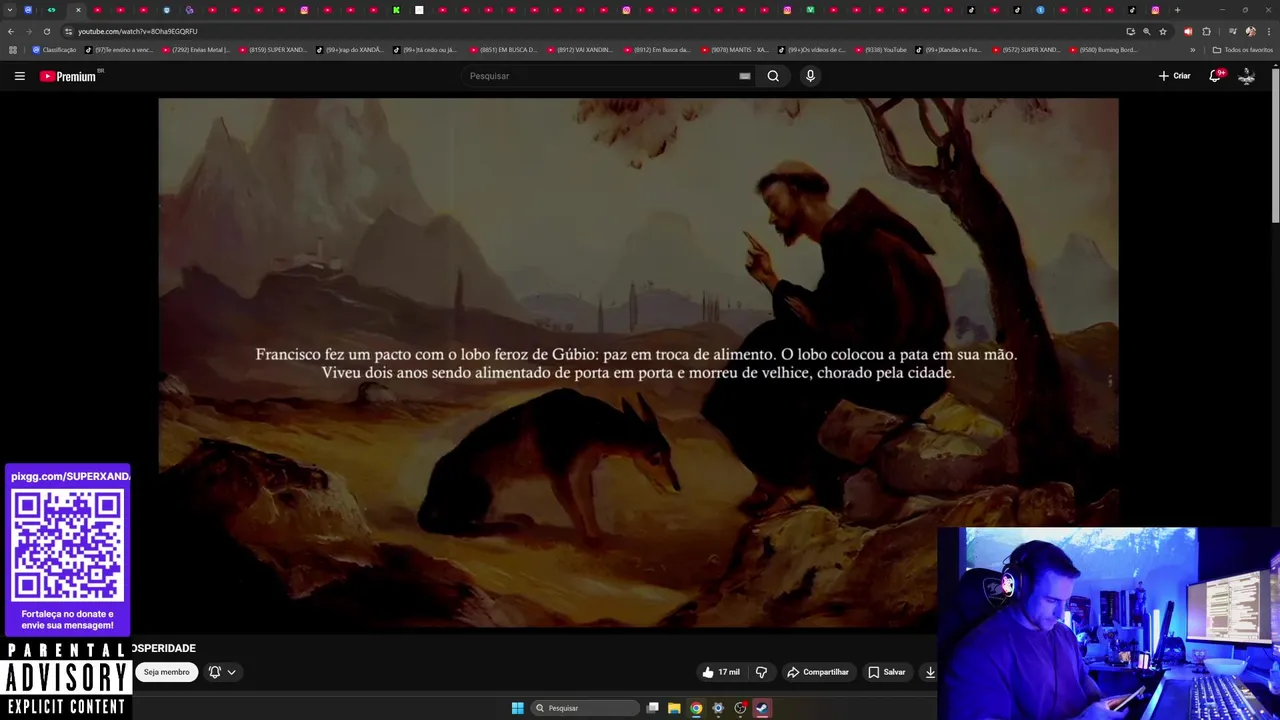This screenshot has width=1280, height=720.
Task: Open '(7292) Enéas Metal' bookmark
Action: (x=195, y=50)
